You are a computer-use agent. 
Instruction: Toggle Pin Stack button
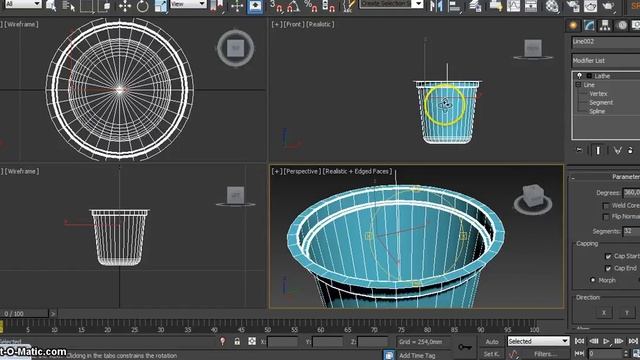click(579, 150)
